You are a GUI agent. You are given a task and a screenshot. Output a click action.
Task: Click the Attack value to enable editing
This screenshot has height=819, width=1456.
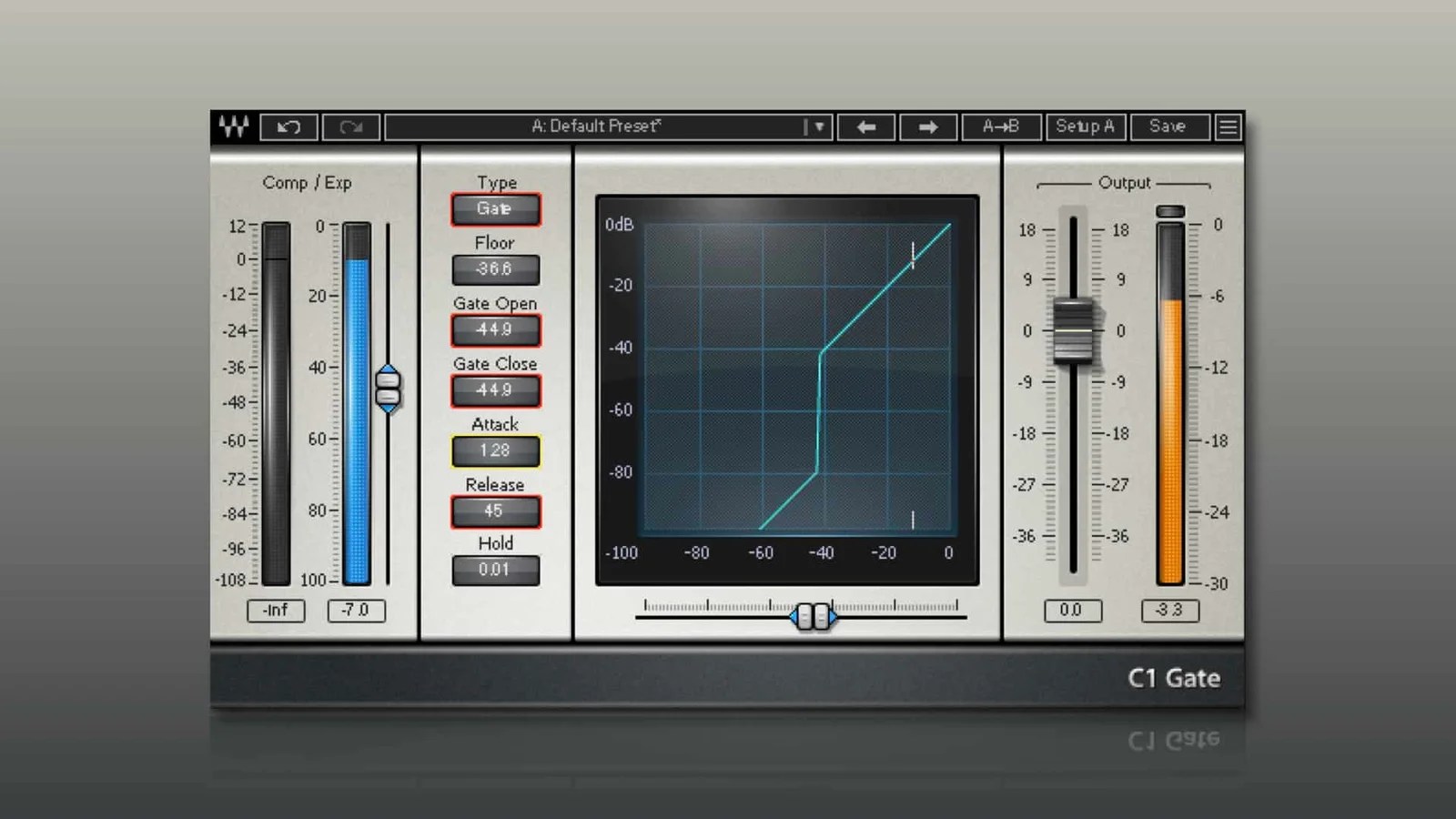495,450
